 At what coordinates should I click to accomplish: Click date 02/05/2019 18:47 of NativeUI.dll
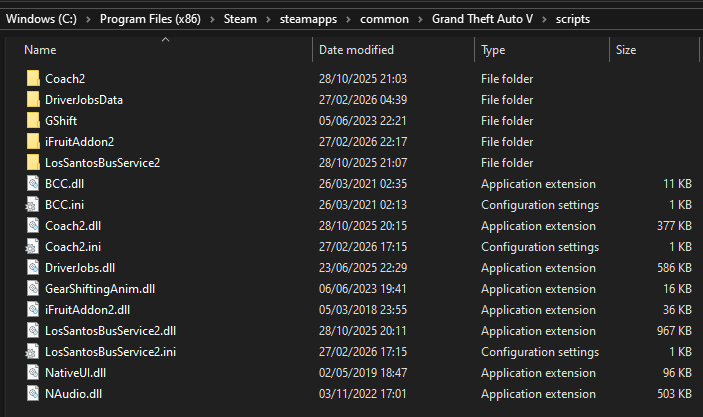[x=363, y=373]
